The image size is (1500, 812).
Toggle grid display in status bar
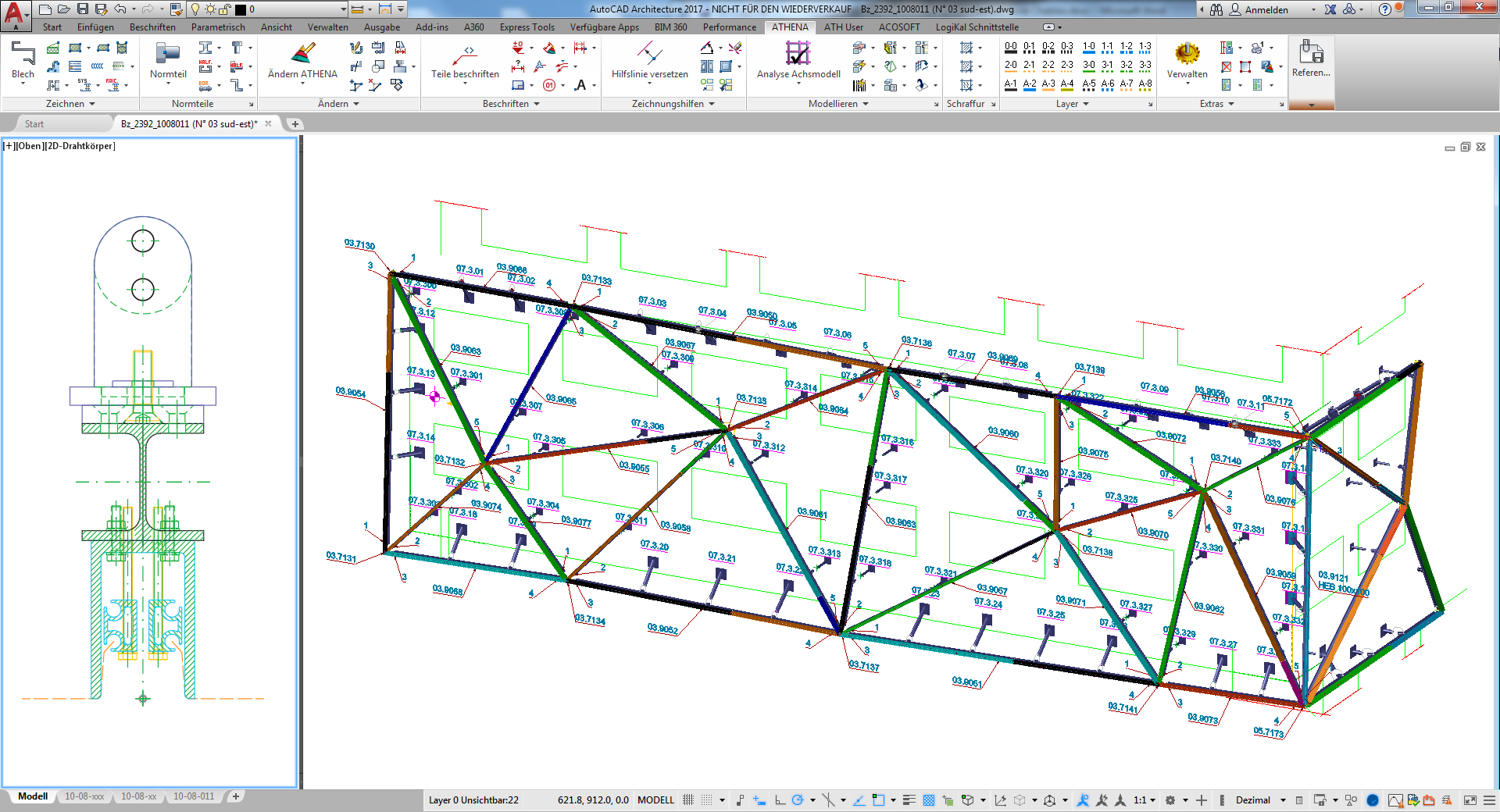pyautogui.click(x=688, y=800)
